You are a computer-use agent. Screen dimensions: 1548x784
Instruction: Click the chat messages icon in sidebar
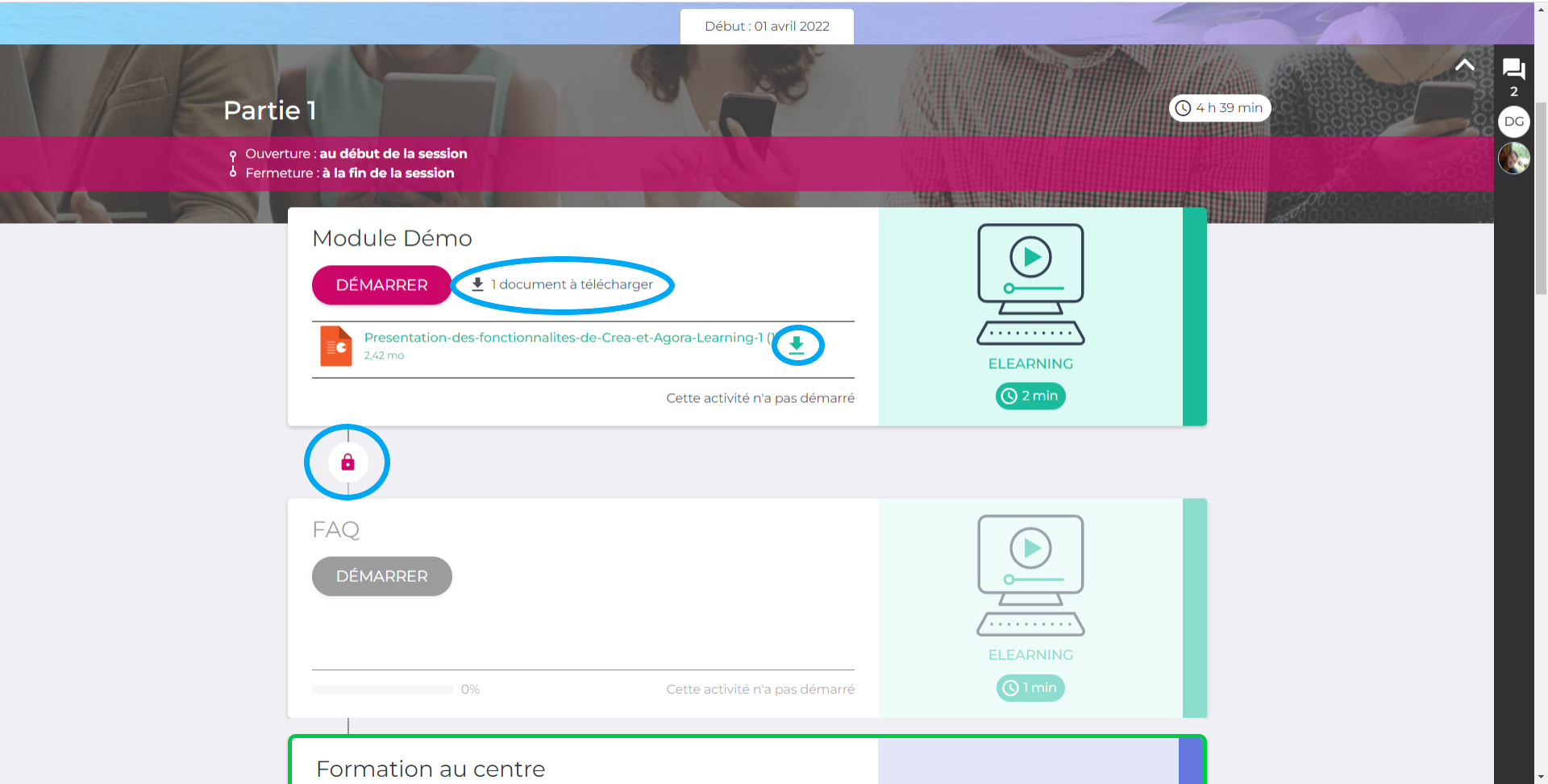click(x=1513, y=69)
